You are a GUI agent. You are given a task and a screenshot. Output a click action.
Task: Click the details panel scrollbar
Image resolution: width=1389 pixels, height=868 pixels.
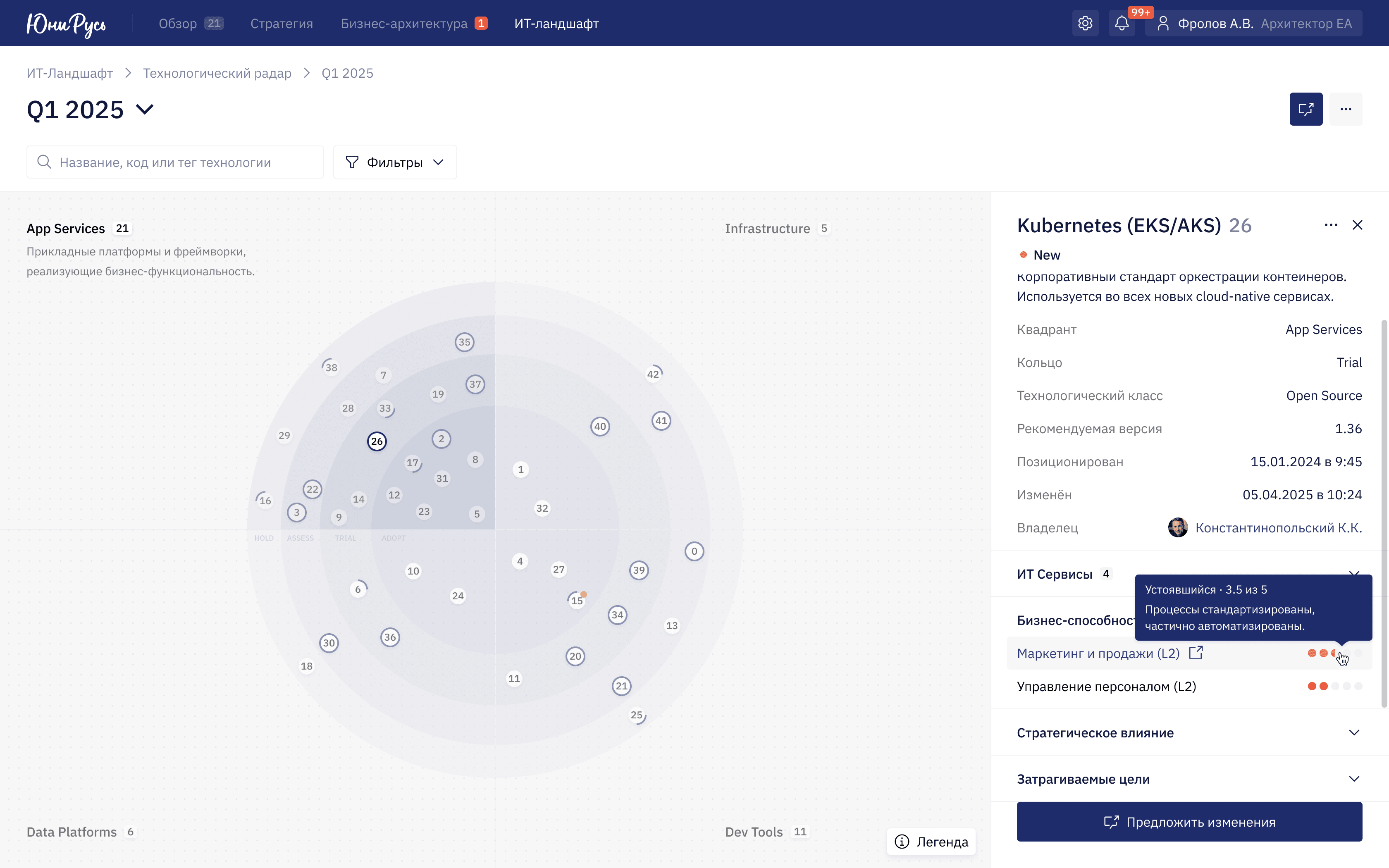click(x=1384, y=514)
